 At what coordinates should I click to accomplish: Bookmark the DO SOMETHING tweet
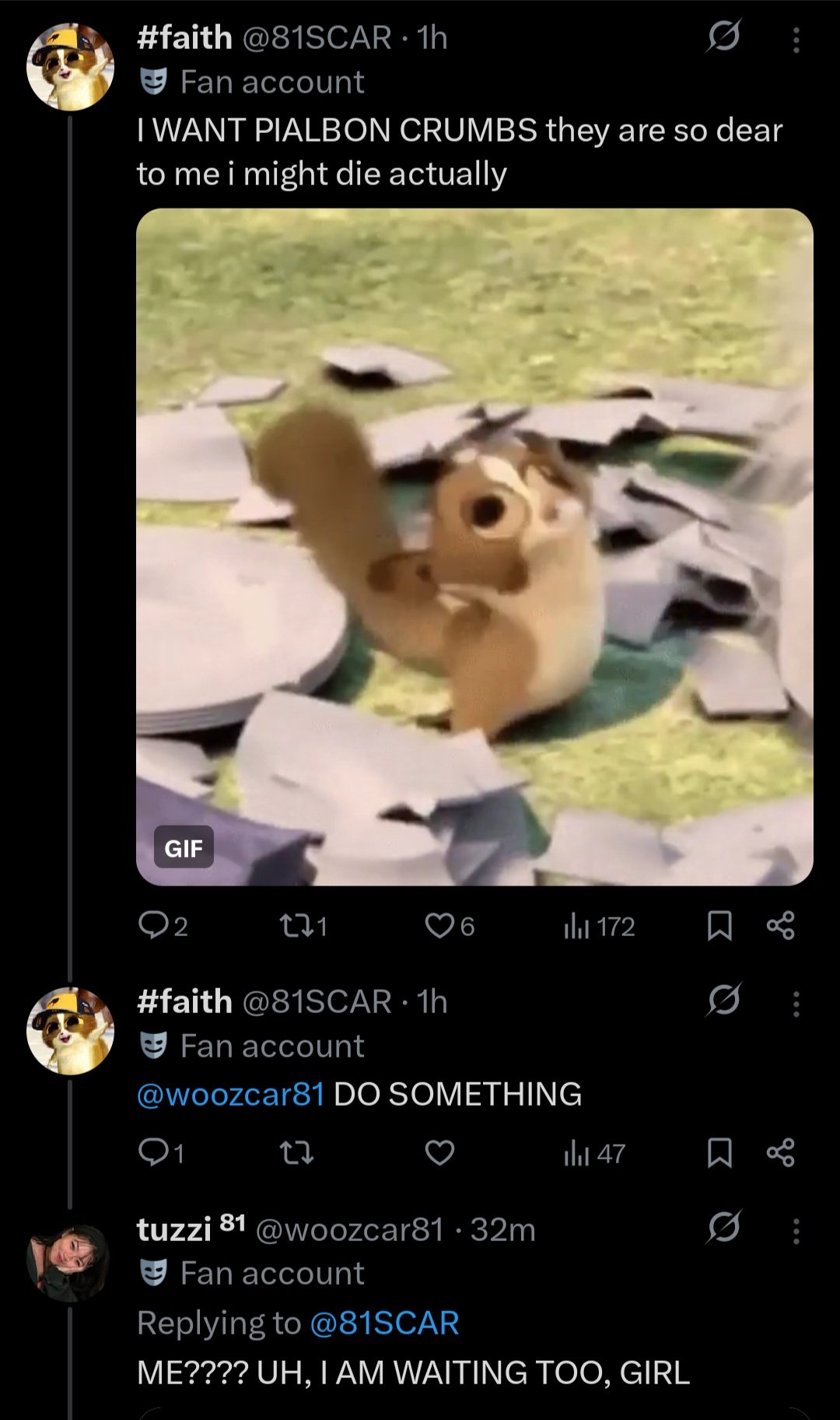719,1153
